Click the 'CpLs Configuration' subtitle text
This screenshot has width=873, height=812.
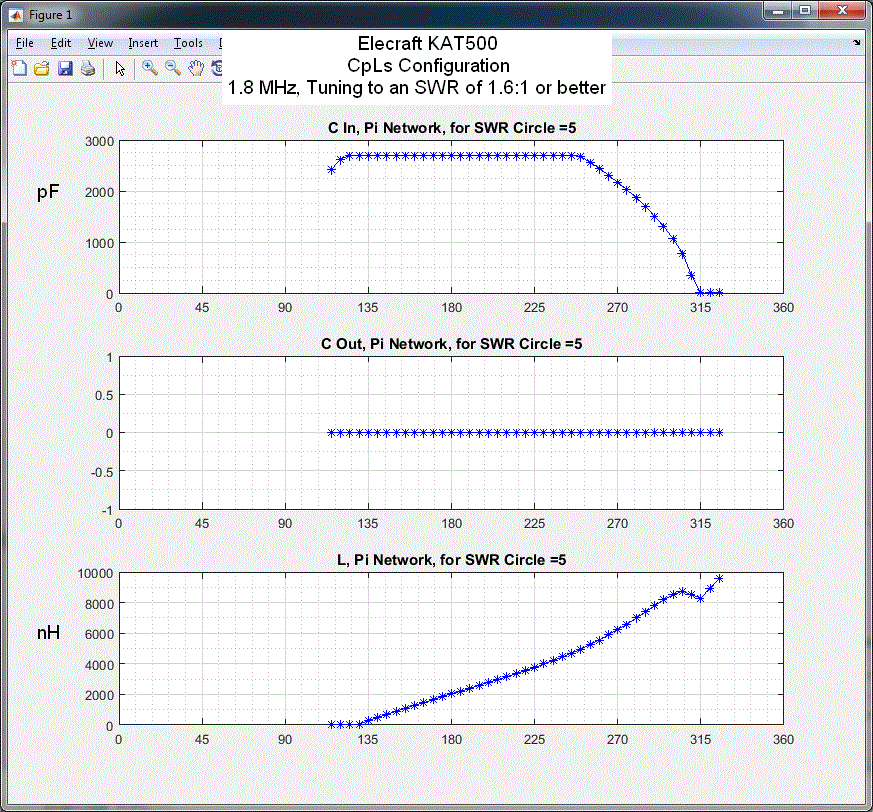coord(428,66)
